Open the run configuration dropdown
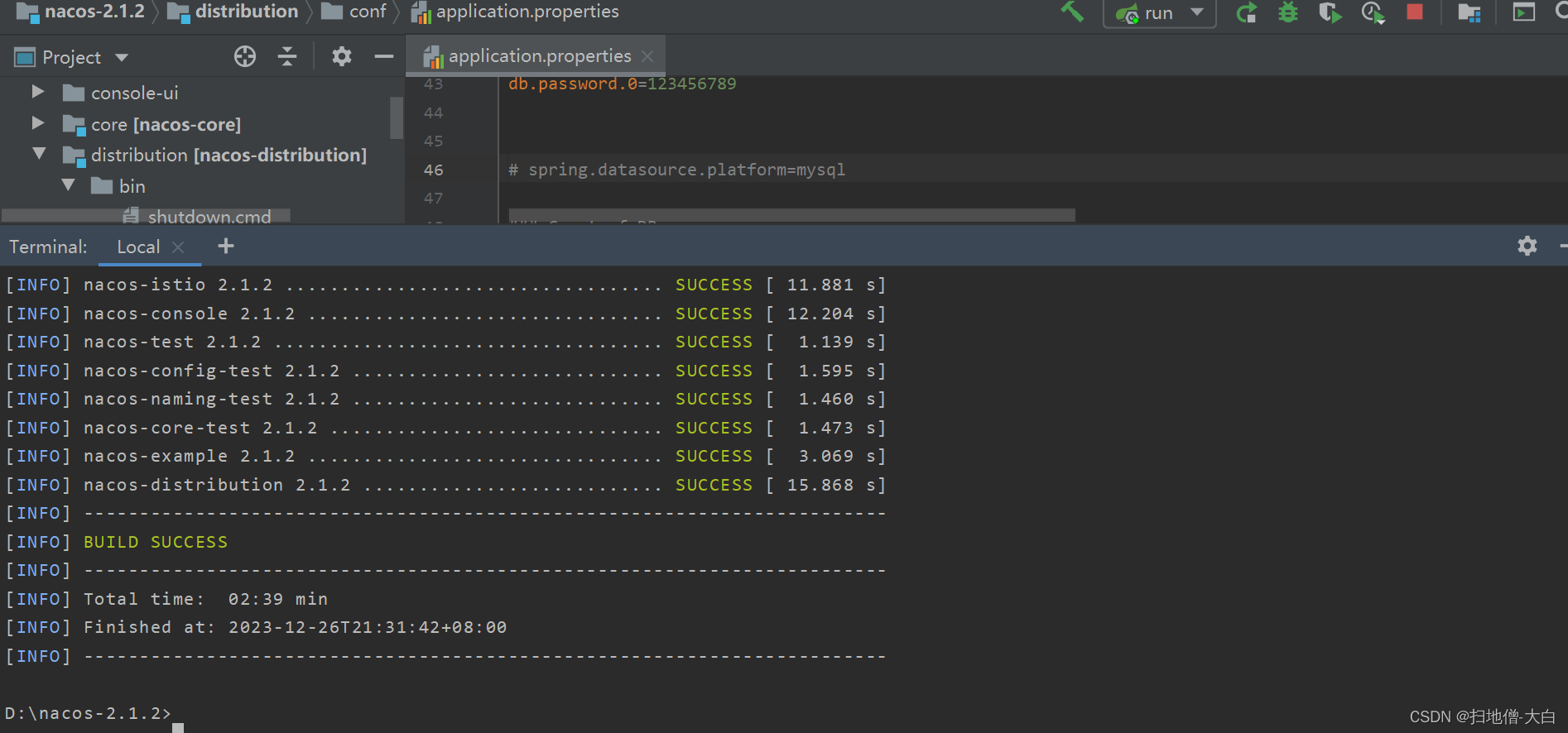 pos(1159,13)
